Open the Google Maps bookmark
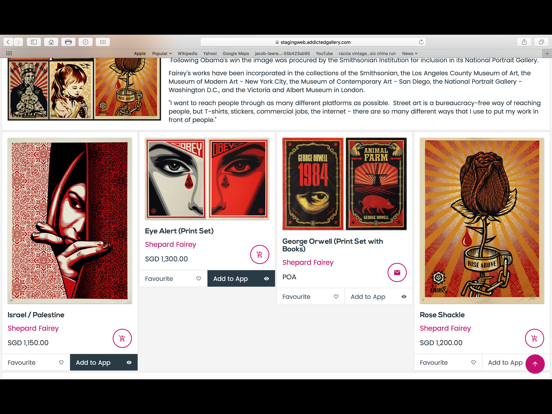The image size is (552, 414). [x=236, y=54]
